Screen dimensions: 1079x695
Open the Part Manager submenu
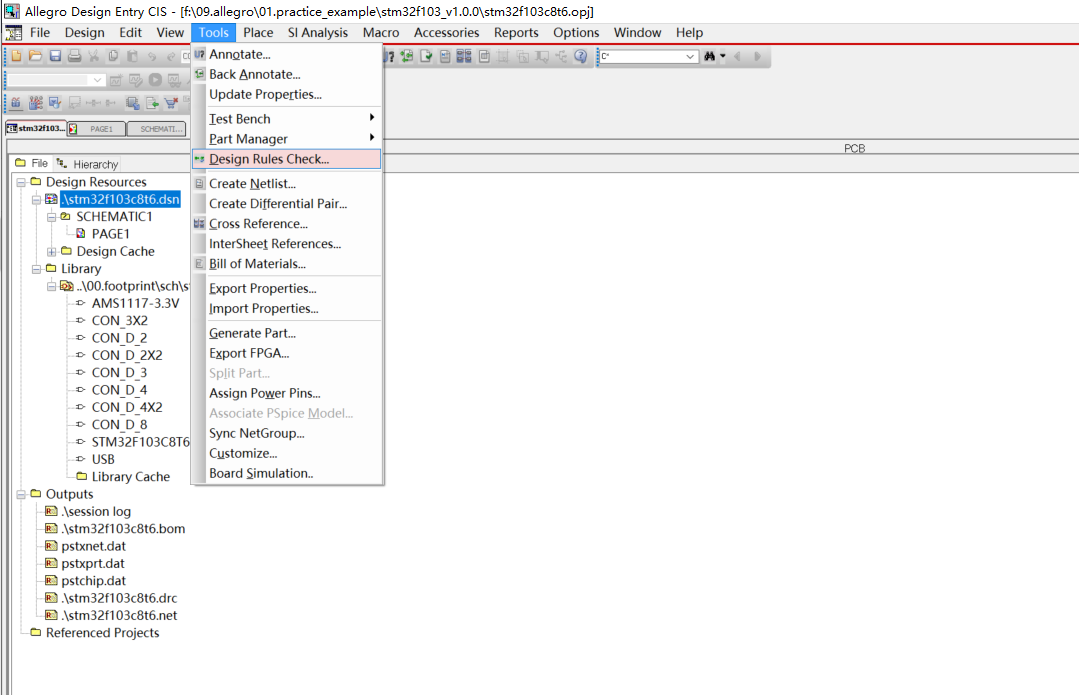286,138
